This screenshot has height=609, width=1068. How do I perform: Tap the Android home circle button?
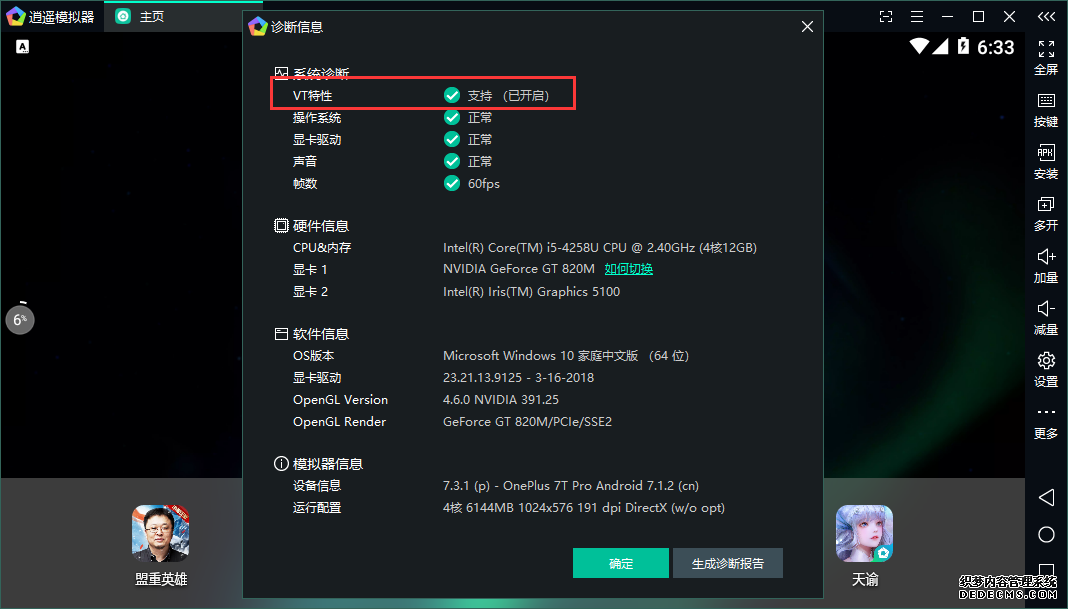point(1046,534)
